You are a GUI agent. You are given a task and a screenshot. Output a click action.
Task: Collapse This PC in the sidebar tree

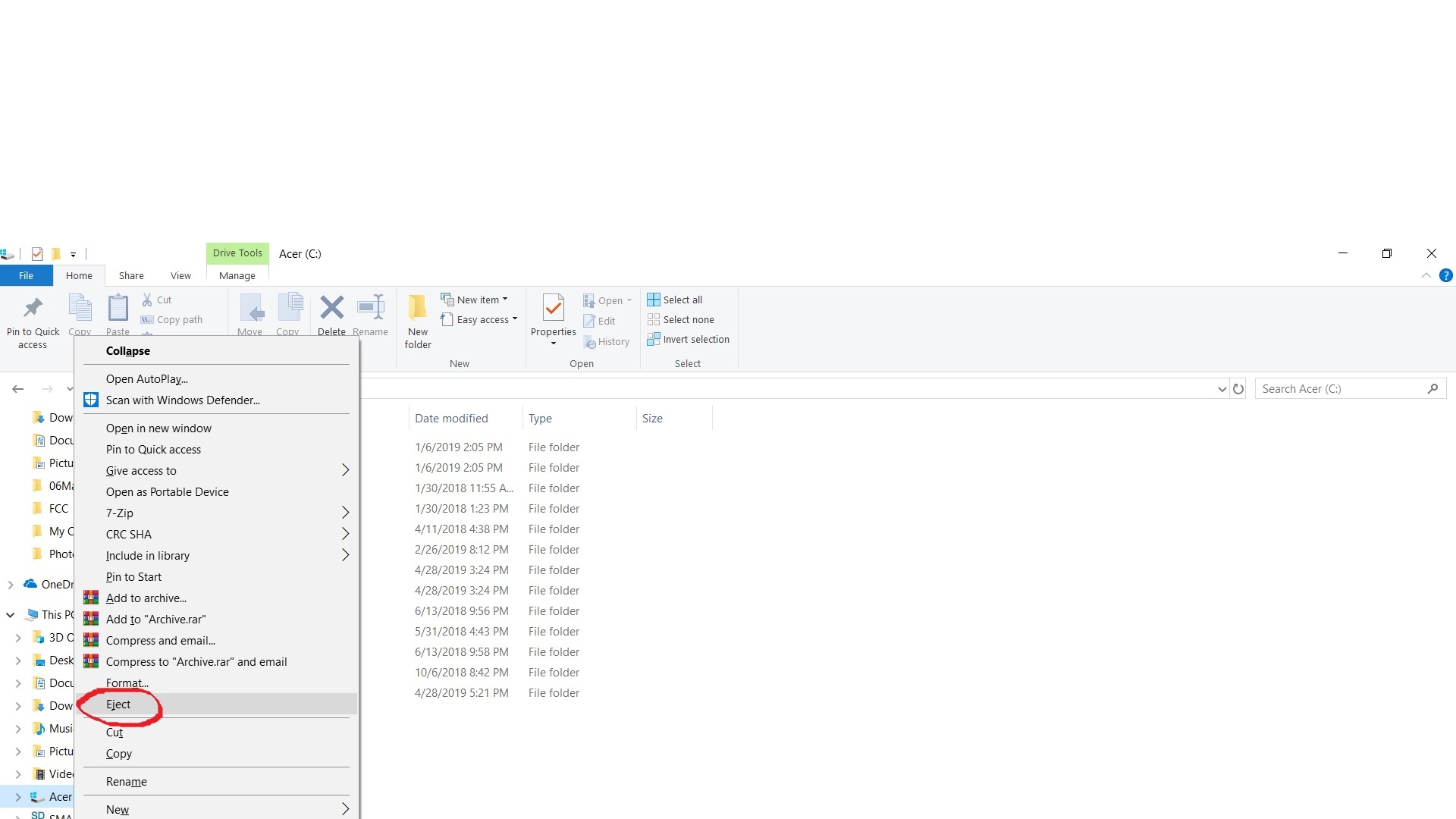(10, 614)
